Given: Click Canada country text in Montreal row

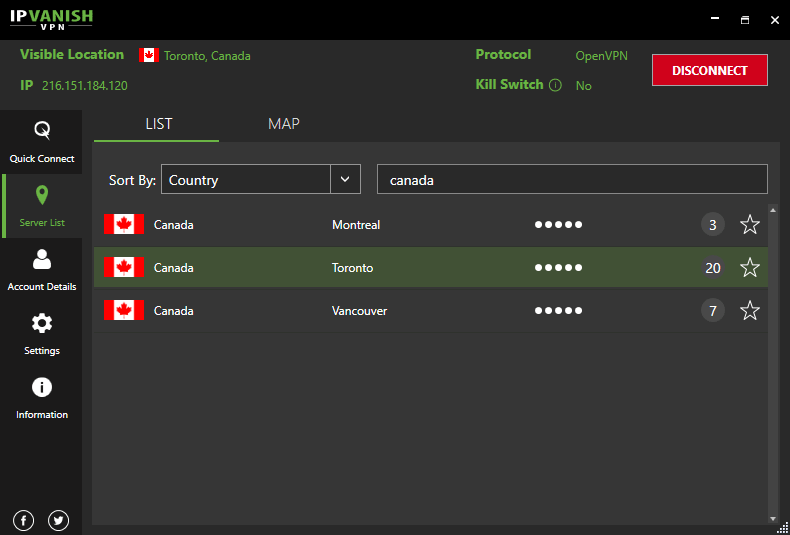Looking at the screenshot, I should (173, 225).
